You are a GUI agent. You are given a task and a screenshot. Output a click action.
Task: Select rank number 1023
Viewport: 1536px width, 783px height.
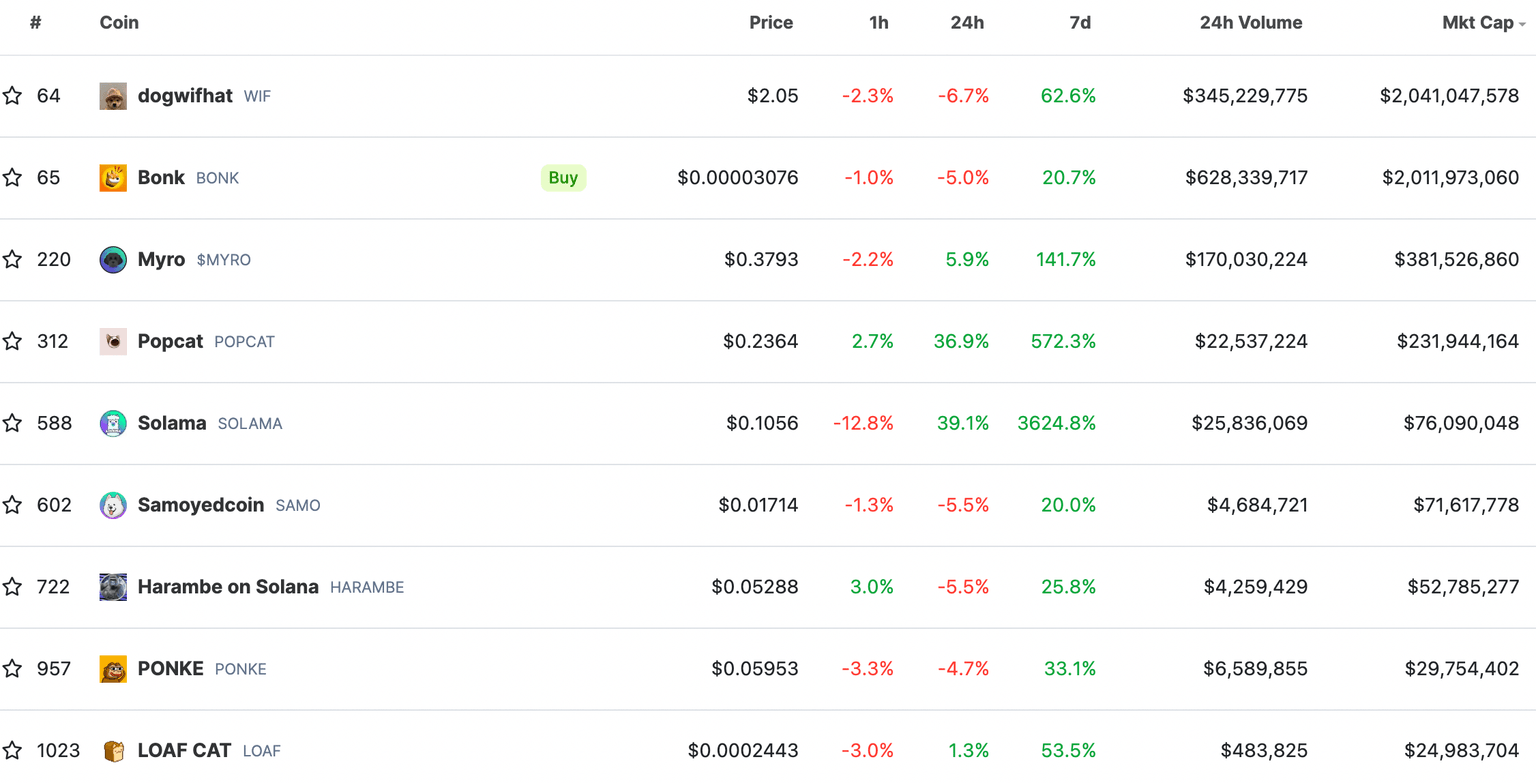pos(58,751)
